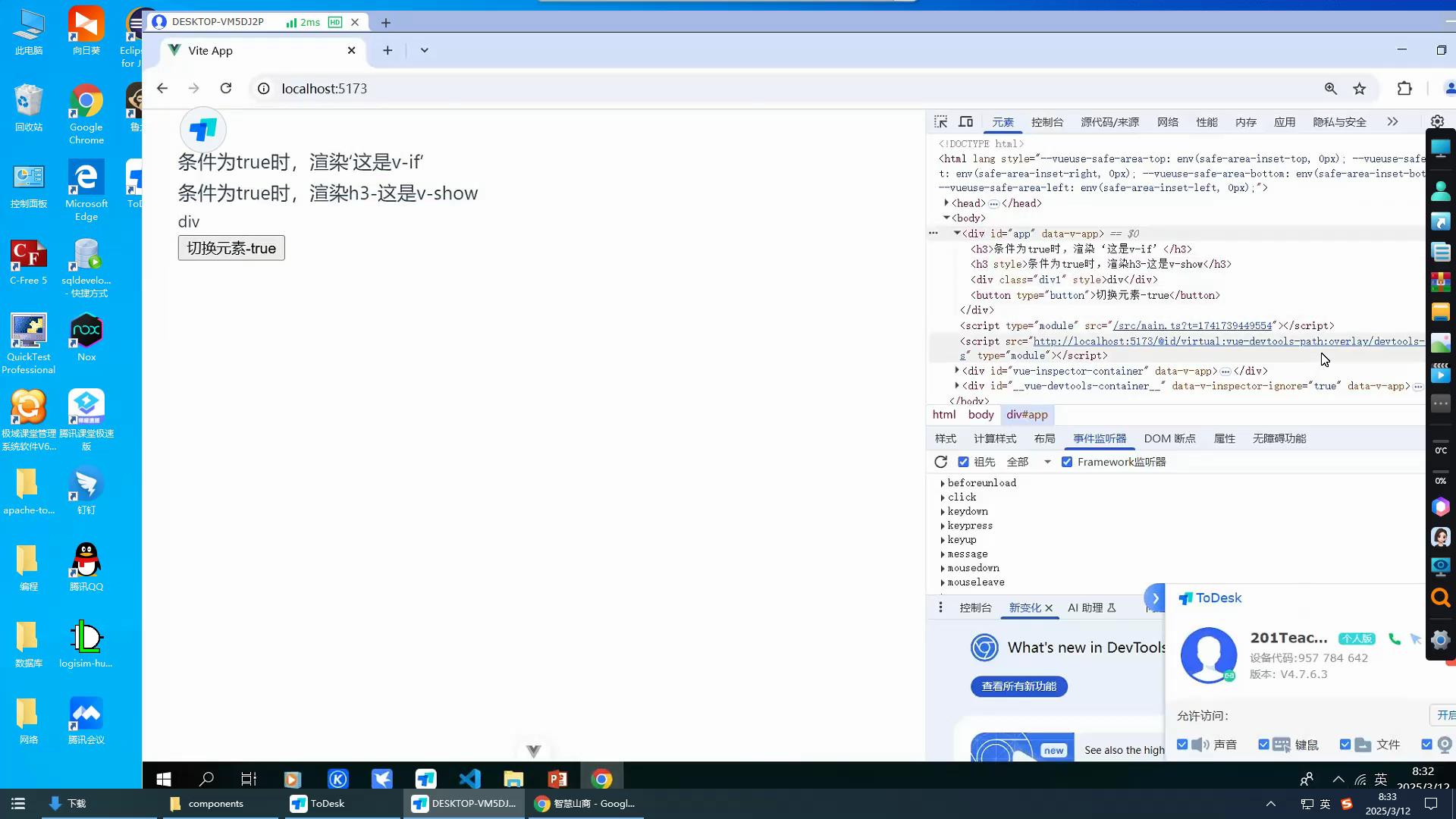This screenshot has height=819, width=1456.
Task: Open the 网络 network tab
Action: 1167,122
